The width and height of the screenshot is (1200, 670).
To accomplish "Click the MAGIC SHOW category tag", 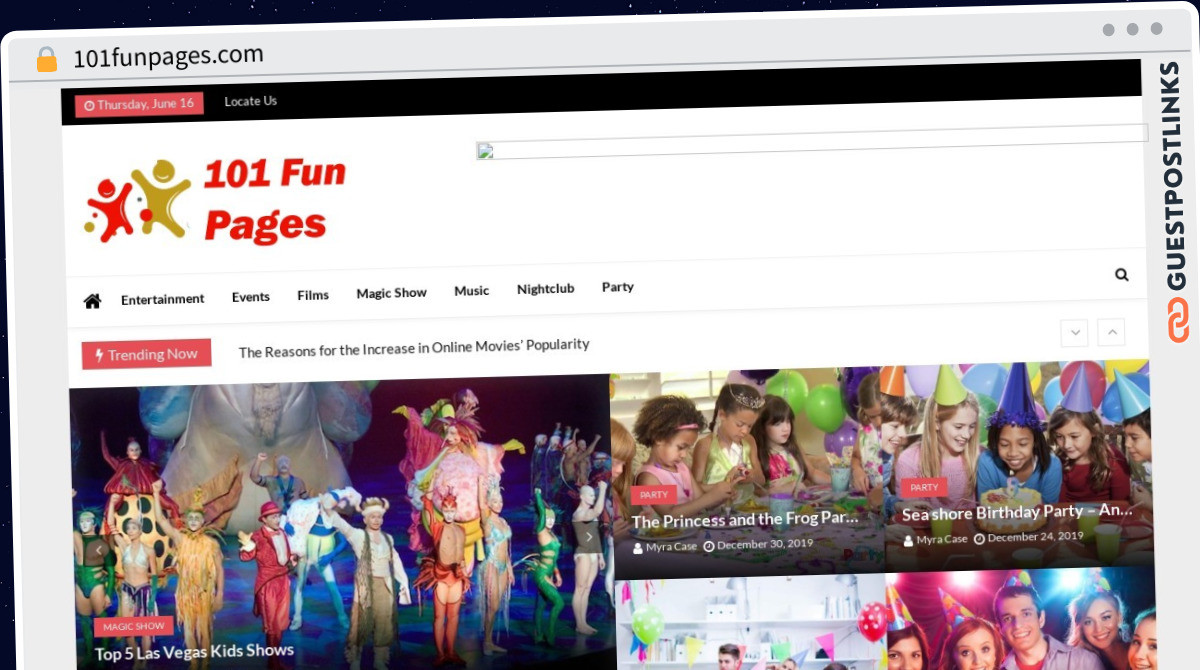I will [134, 626].
